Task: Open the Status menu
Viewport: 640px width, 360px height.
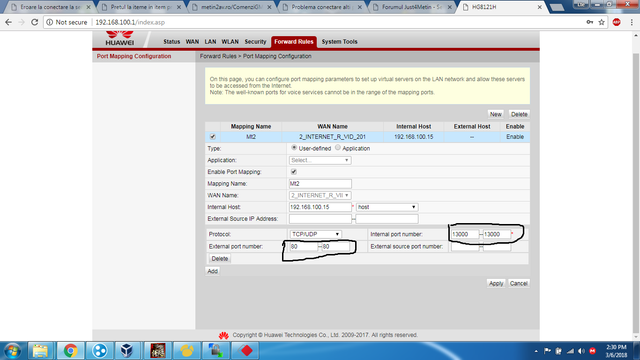Action: click(x=171, y=42)
